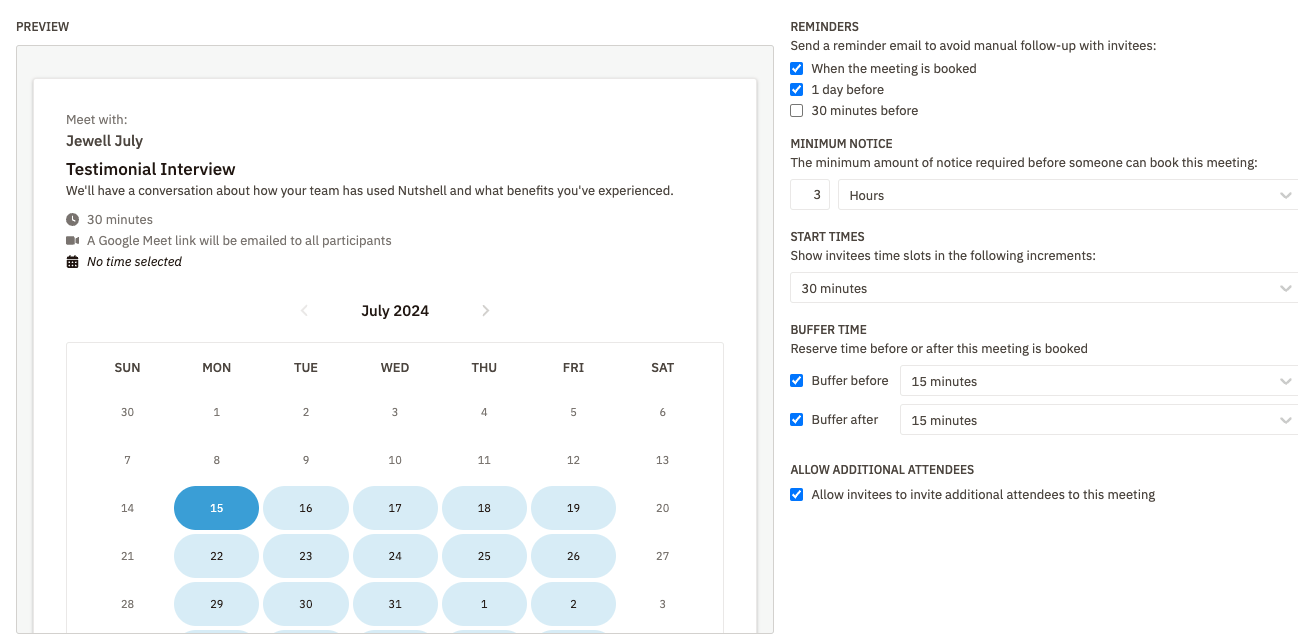
Task: Expand the Buffer before duration dropdown
Action: 1098,382
